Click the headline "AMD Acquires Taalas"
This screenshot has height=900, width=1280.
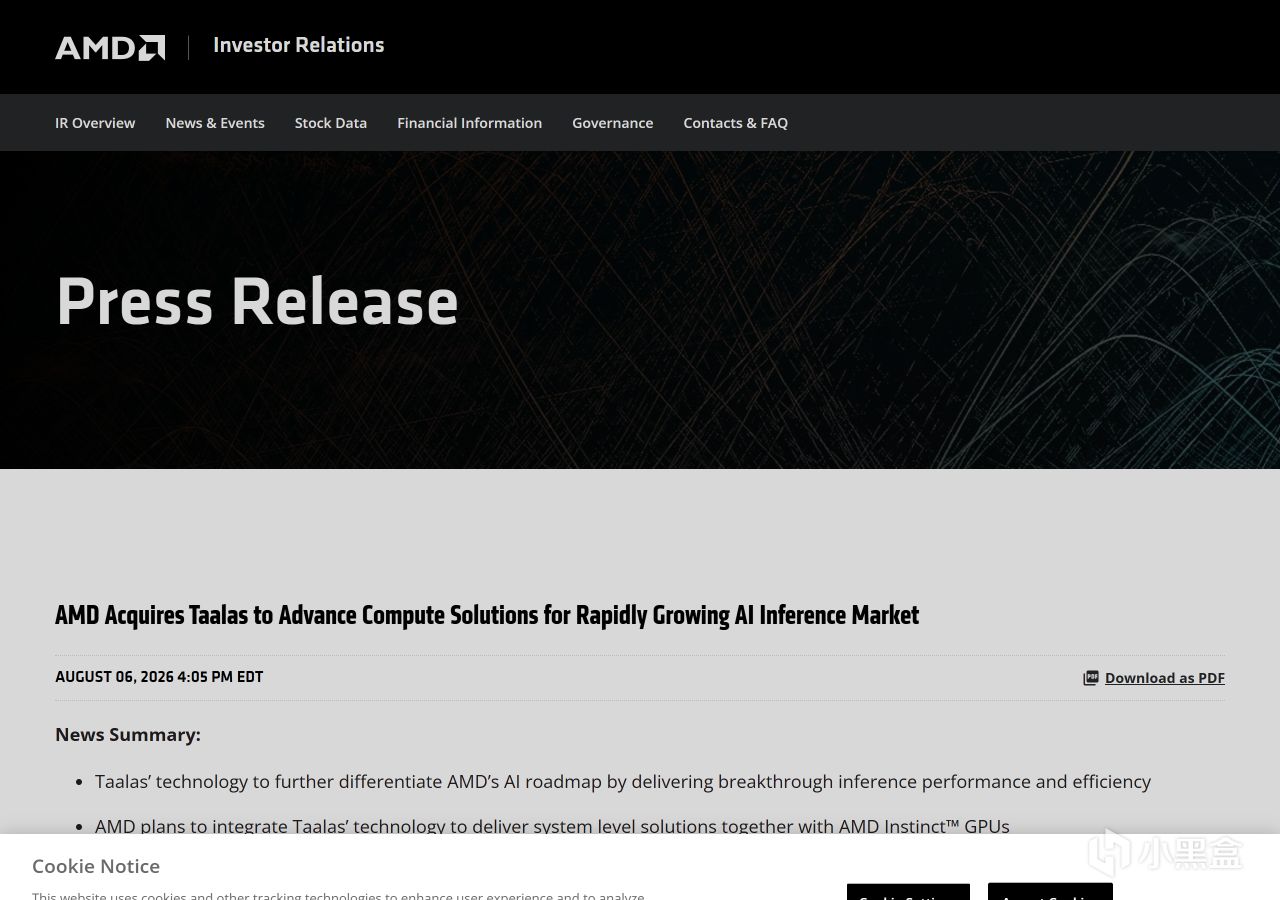pyautogui.click(x=487, y=615)
